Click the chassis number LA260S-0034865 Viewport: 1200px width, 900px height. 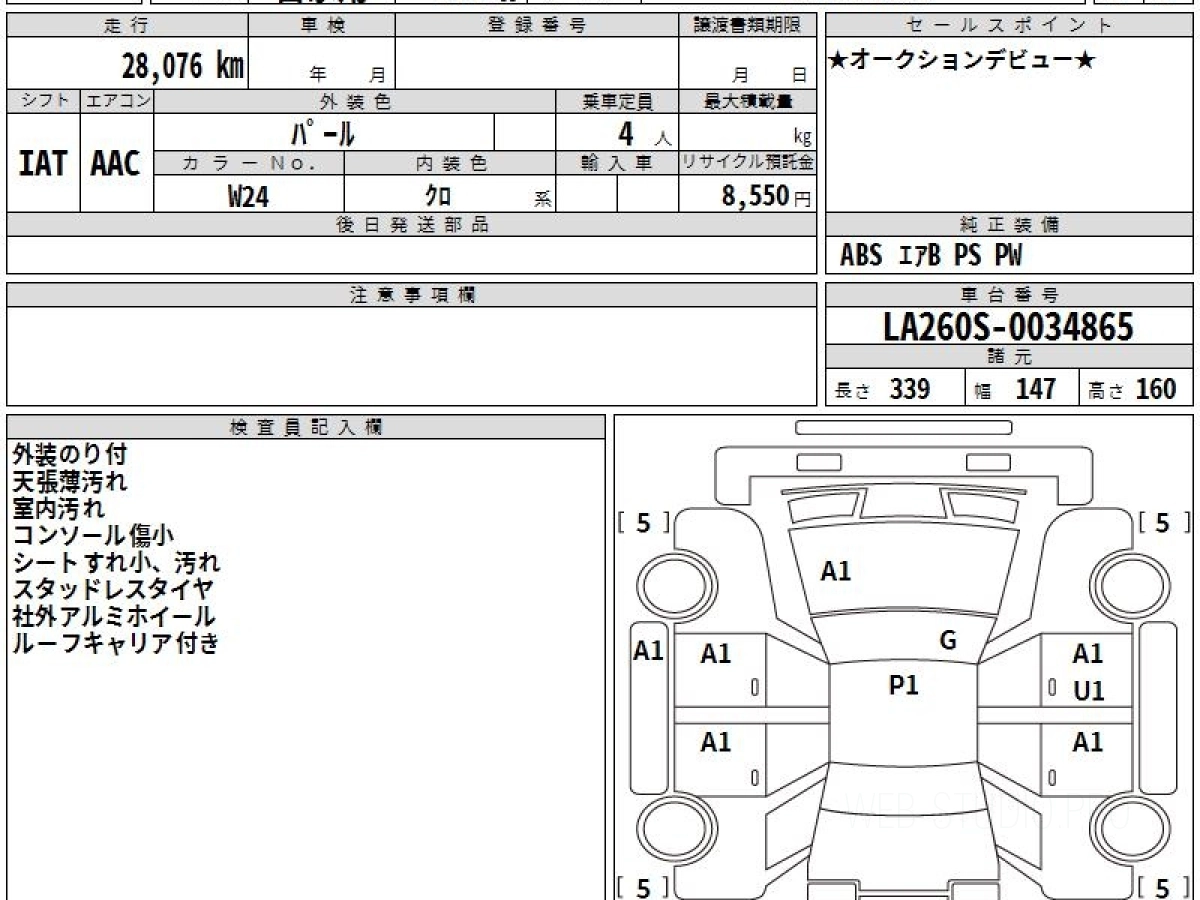(x=1008, y=327)
